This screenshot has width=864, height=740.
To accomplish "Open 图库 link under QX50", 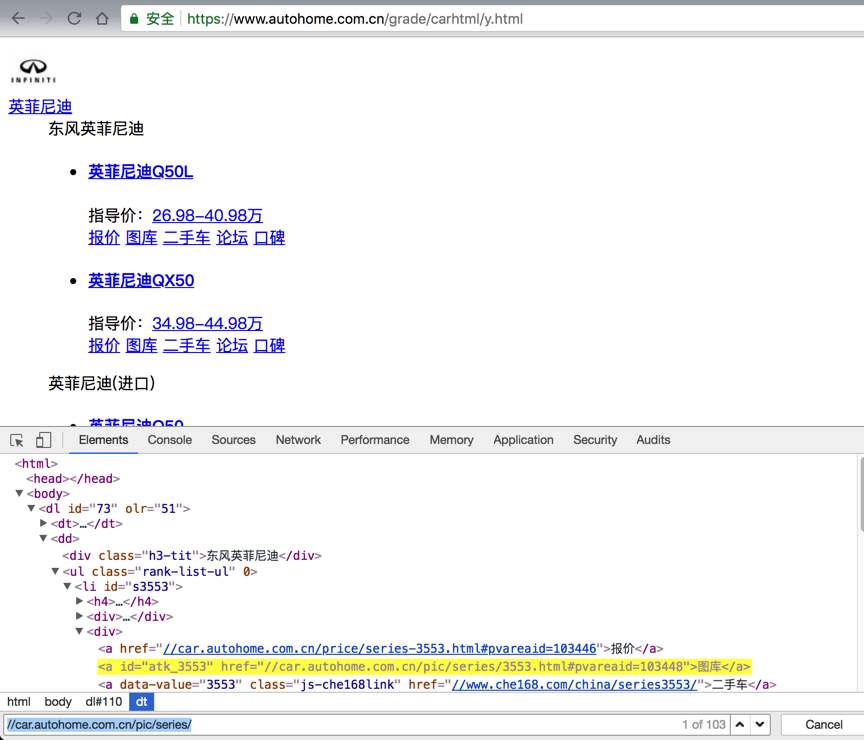I will [142, 345].
